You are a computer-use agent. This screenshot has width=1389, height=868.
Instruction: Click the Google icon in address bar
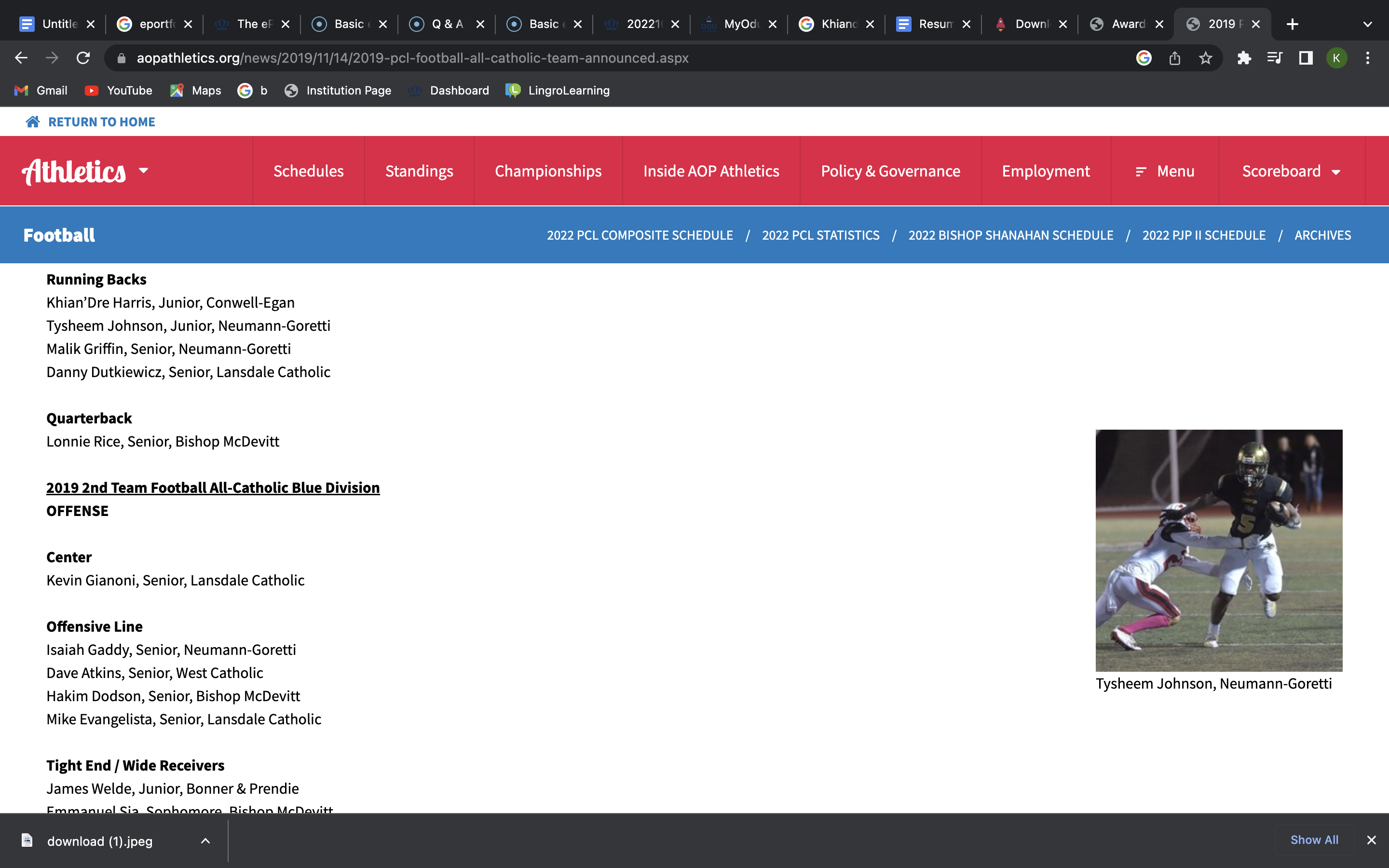coord(1144,58)
